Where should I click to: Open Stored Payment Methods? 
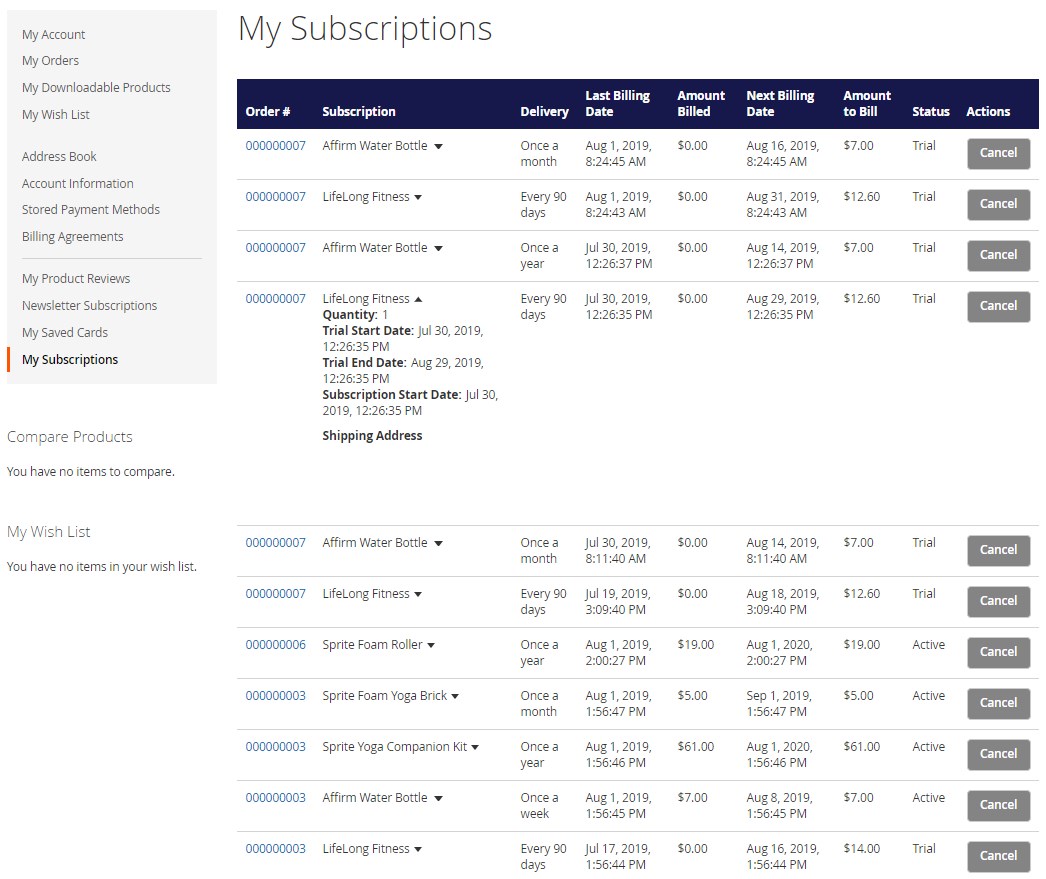(91, 210)
